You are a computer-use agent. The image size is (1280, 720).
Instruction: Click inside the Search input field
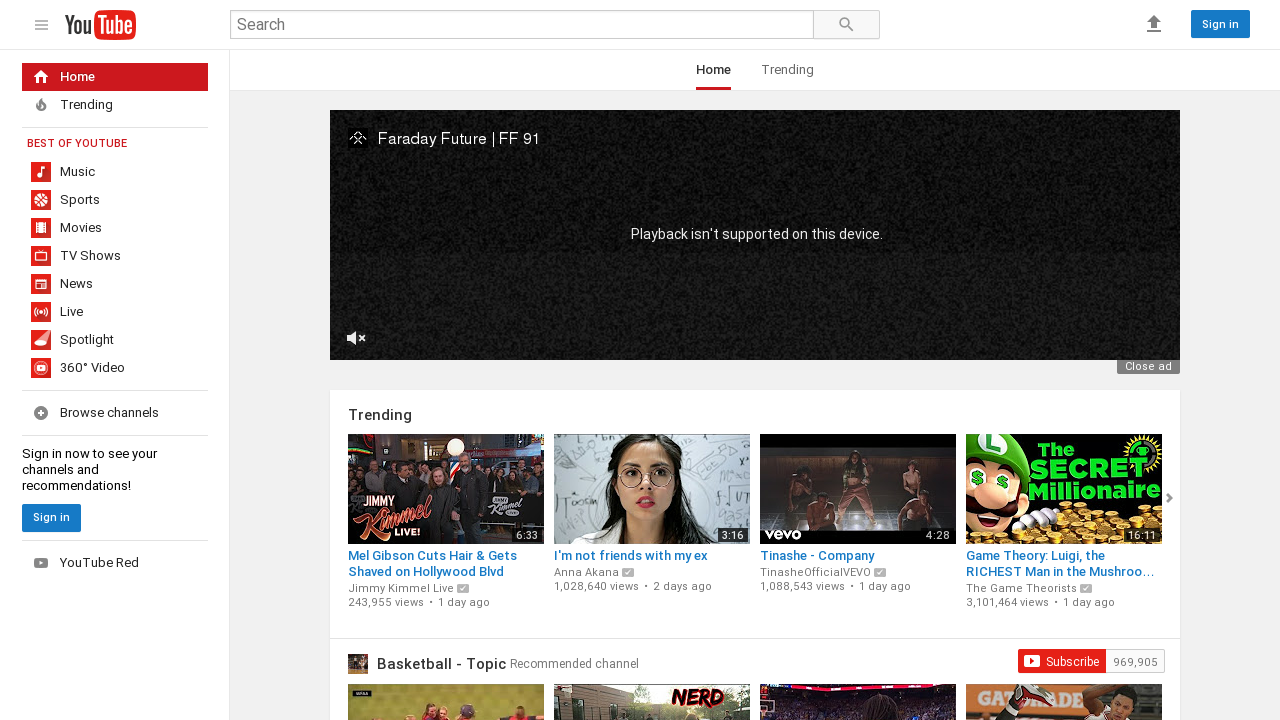click(522, 25)
